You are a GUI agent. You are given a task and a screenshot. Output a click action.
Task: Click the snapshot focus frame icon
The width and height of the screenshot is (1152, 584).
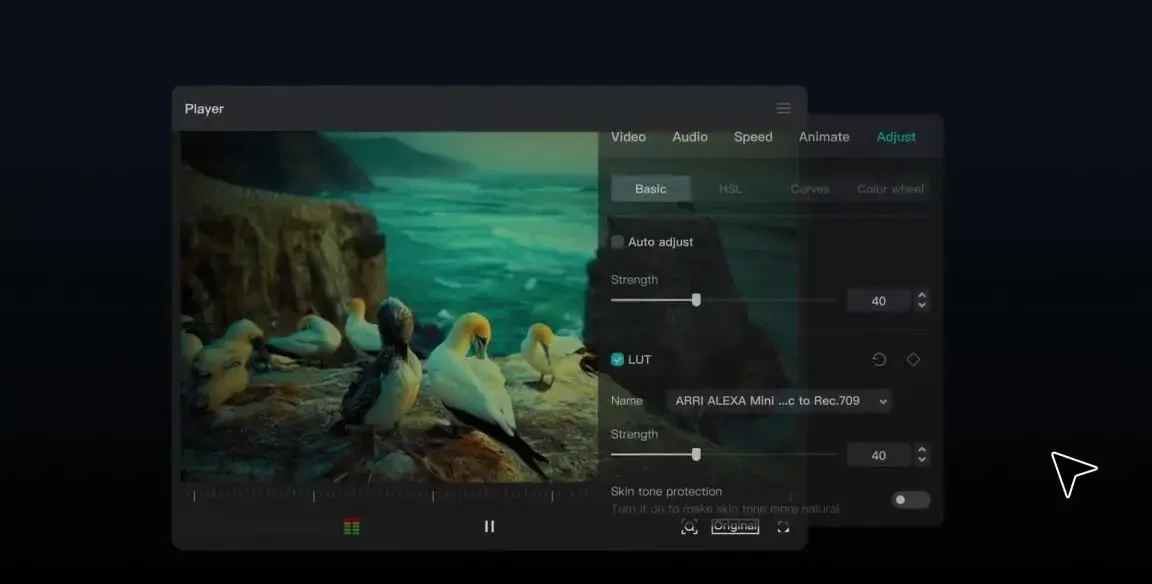click(x=689, y=527)
